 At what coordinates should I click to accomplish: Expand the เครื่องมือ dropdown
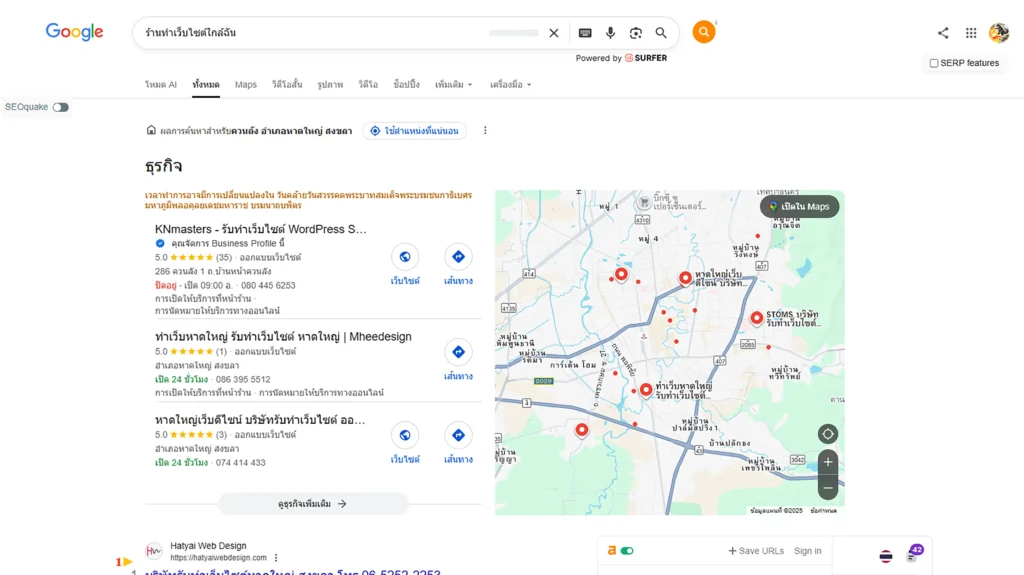pos(510,84)
